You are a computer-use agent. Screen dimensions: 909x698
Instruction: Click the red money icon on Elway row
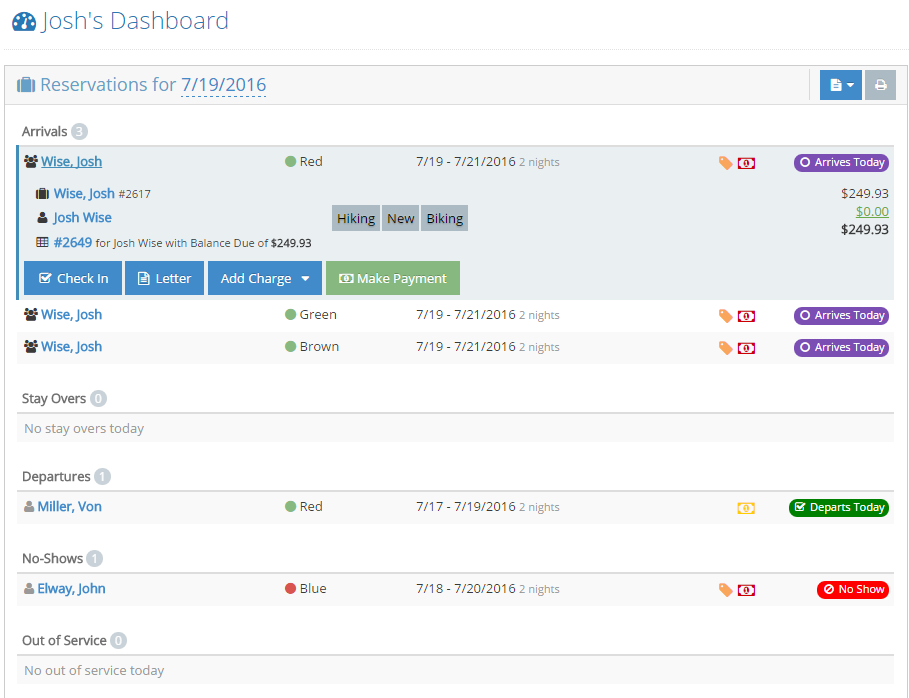pyautogui.click(x=746, y=590)
